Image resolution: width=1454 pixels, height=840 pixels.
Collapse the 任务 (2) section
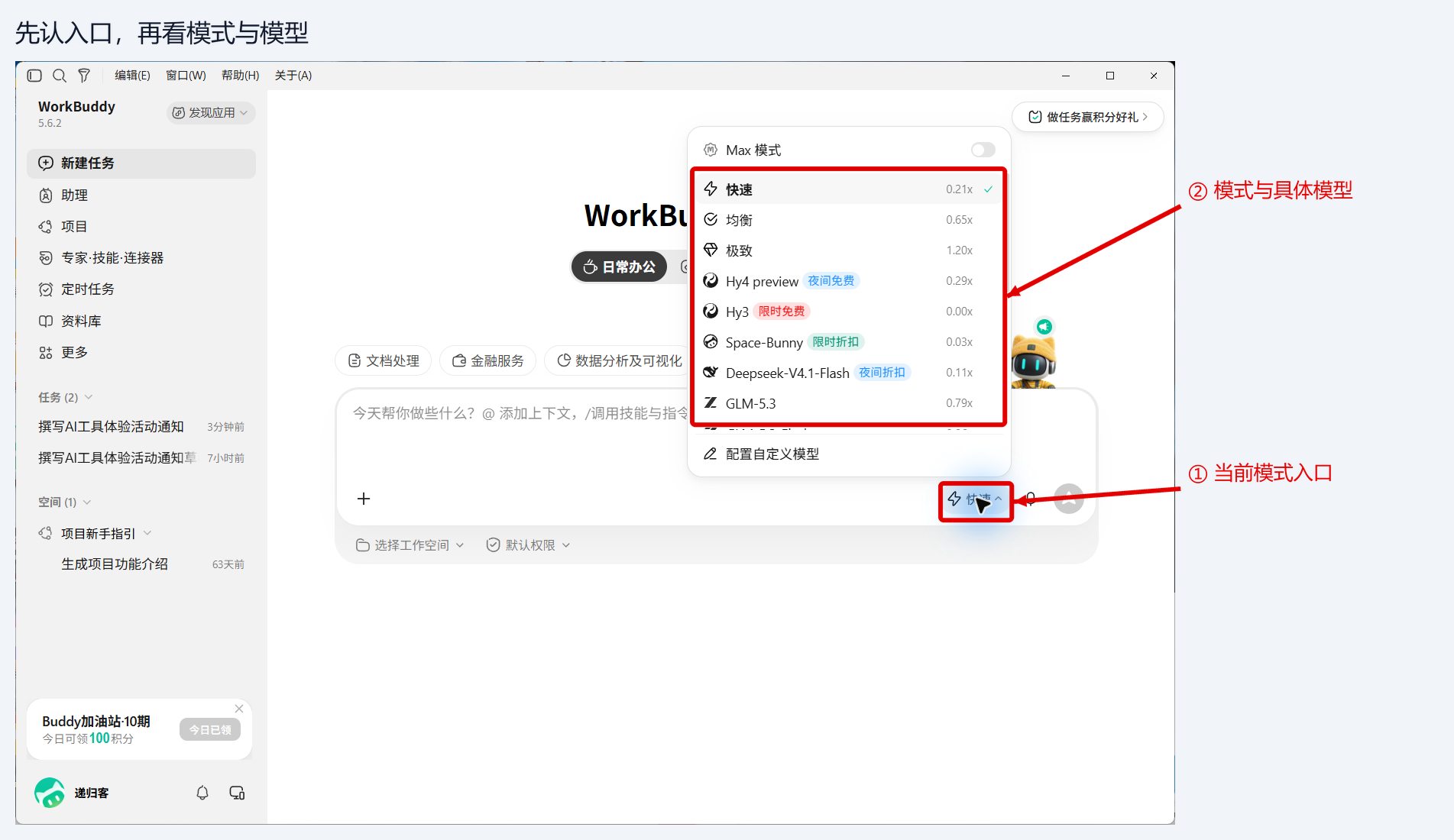[66, 397]
